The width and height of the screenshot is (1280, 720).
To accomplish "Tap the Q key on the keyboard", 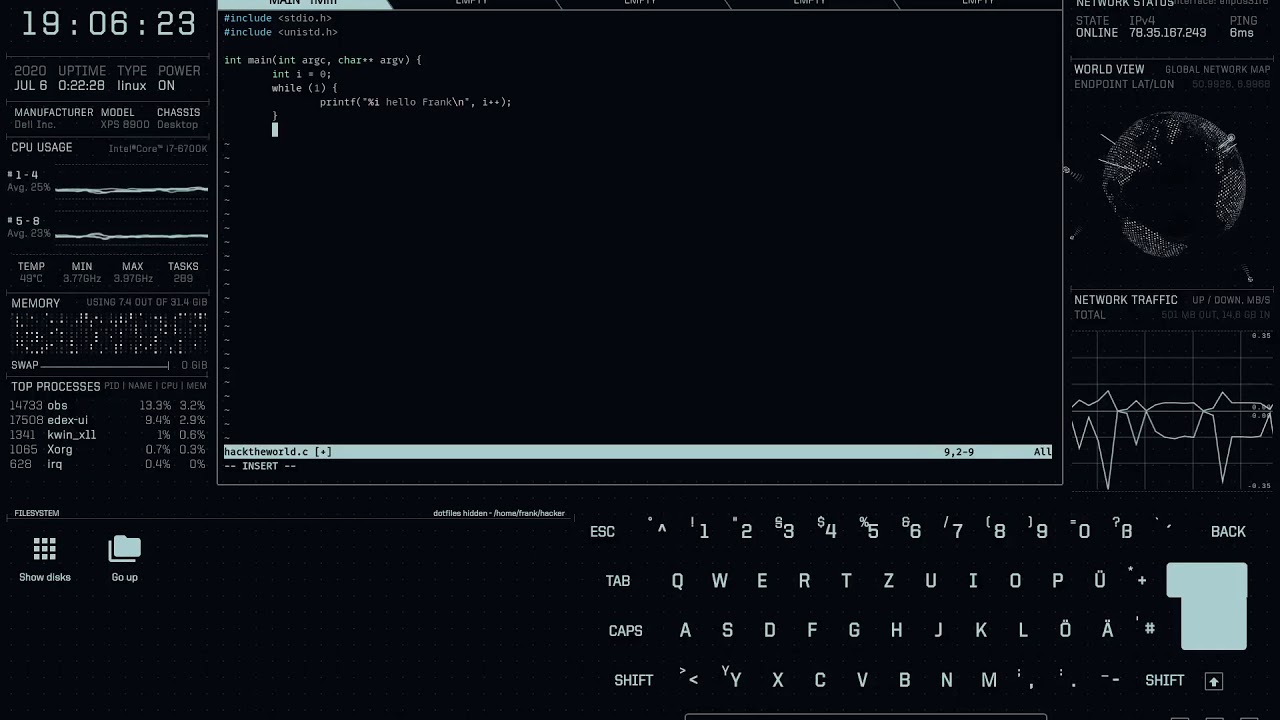I will (677, 581).
